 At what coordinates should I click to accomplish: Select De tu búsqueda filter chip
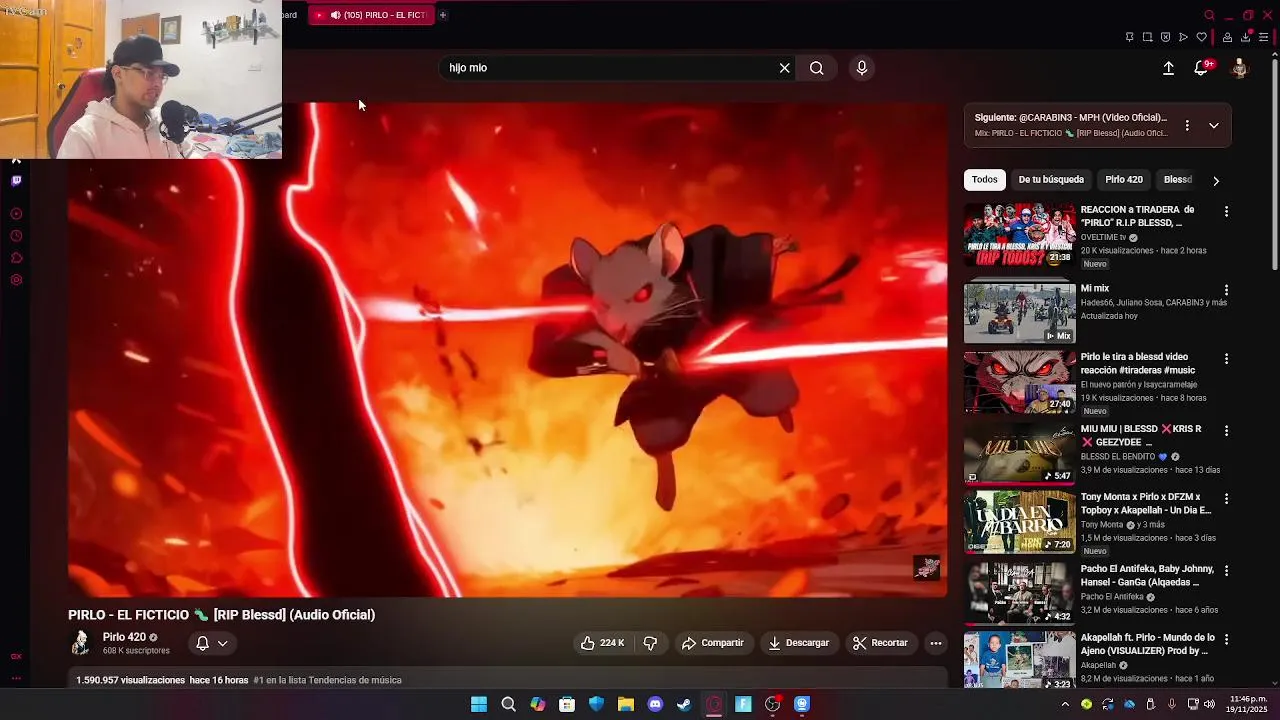pos(1051,180)
